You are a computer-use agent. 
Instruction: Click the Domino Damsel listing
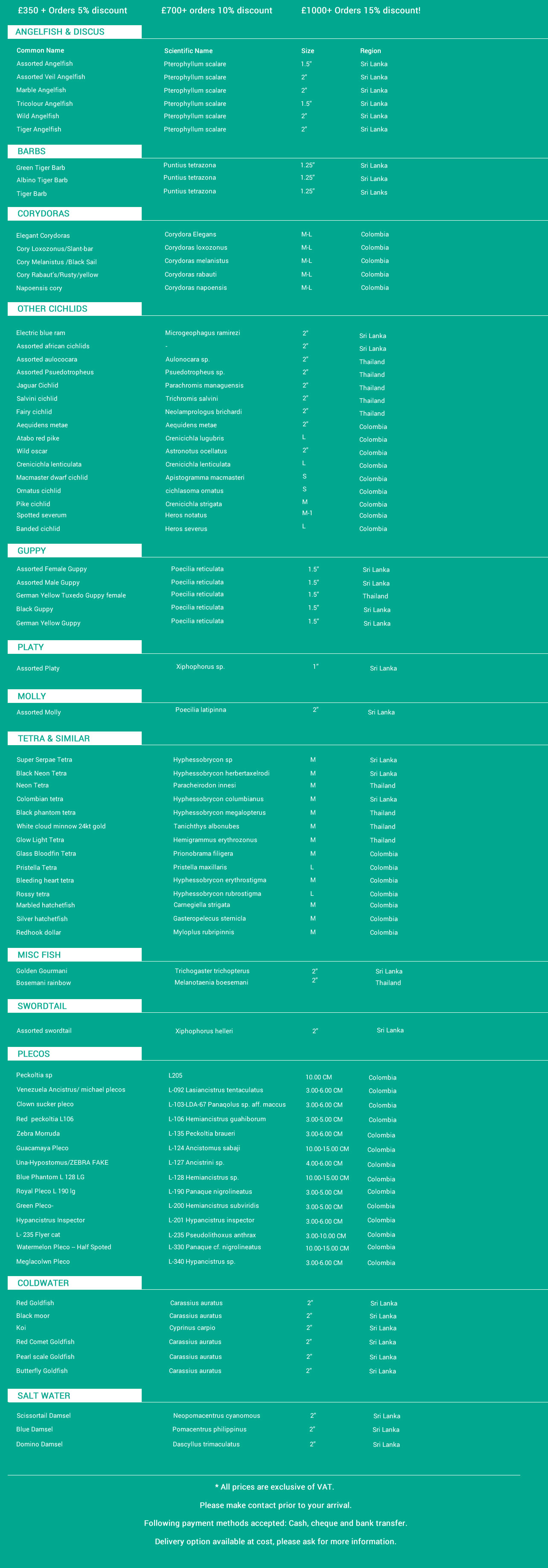(40, 1444)
